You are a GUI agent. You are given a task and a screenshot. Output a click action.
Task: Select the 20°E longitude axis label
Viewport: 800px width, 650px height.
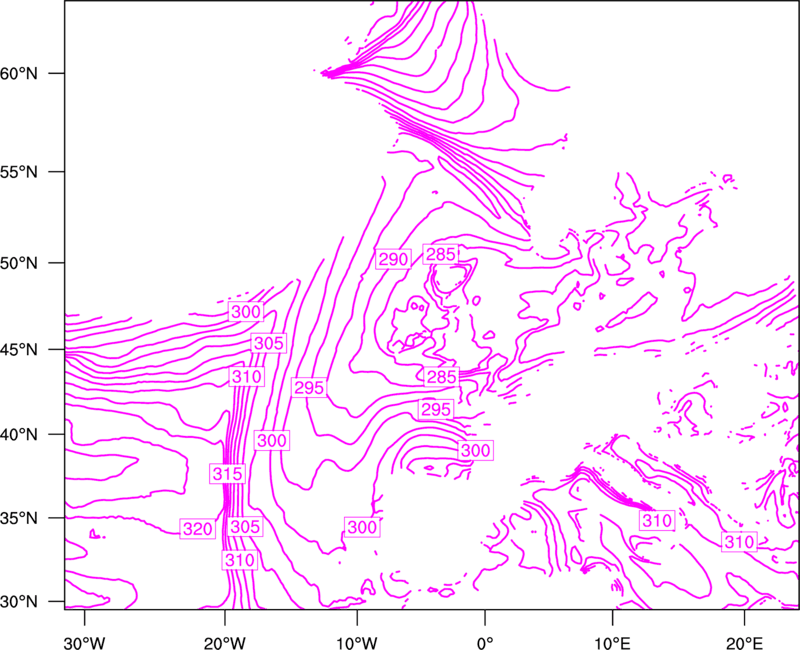pyautogui.click(x=744, y=642)
